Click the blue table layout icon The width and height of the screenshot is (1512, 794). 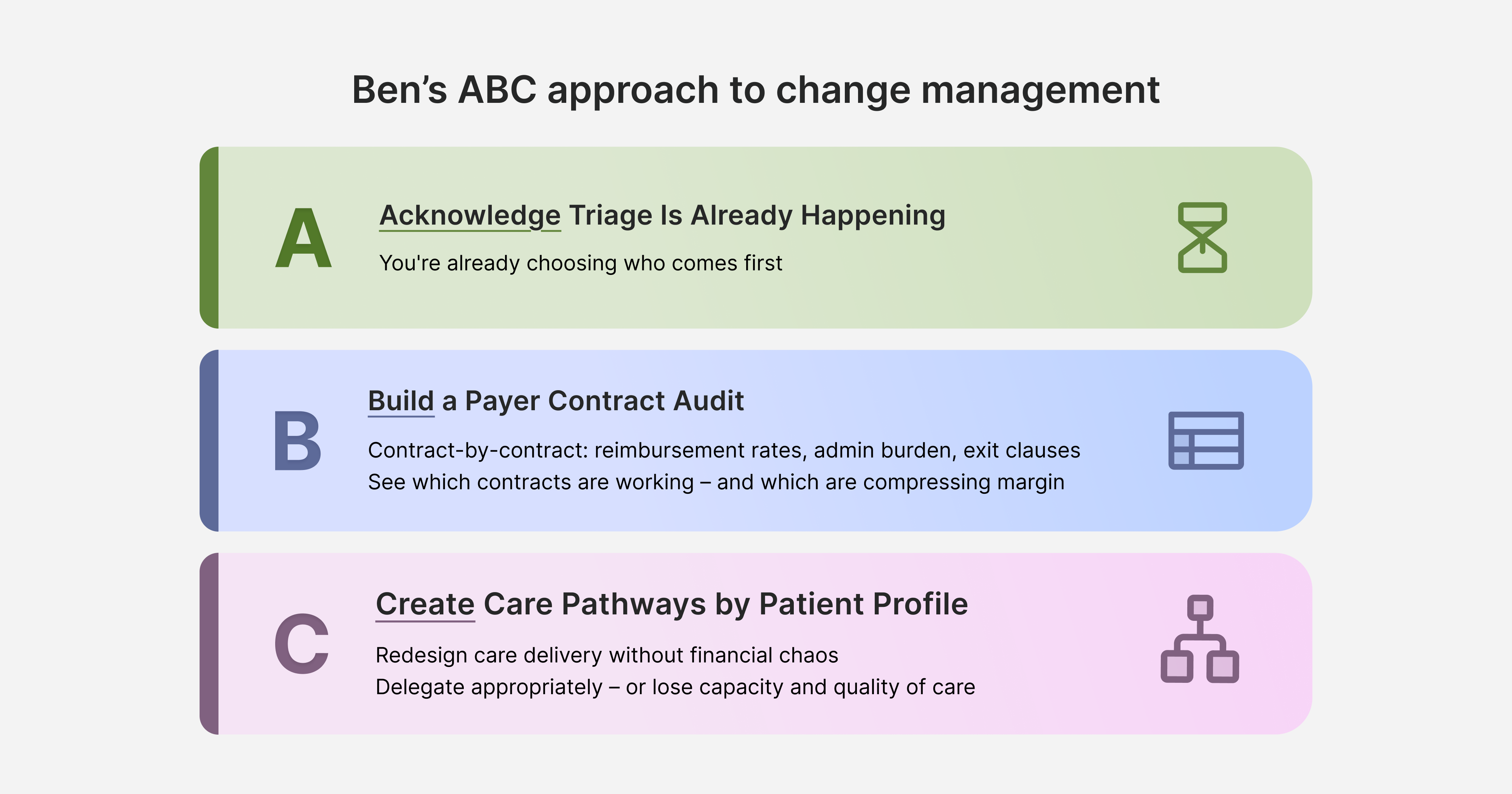click(x=1205, y=440)
